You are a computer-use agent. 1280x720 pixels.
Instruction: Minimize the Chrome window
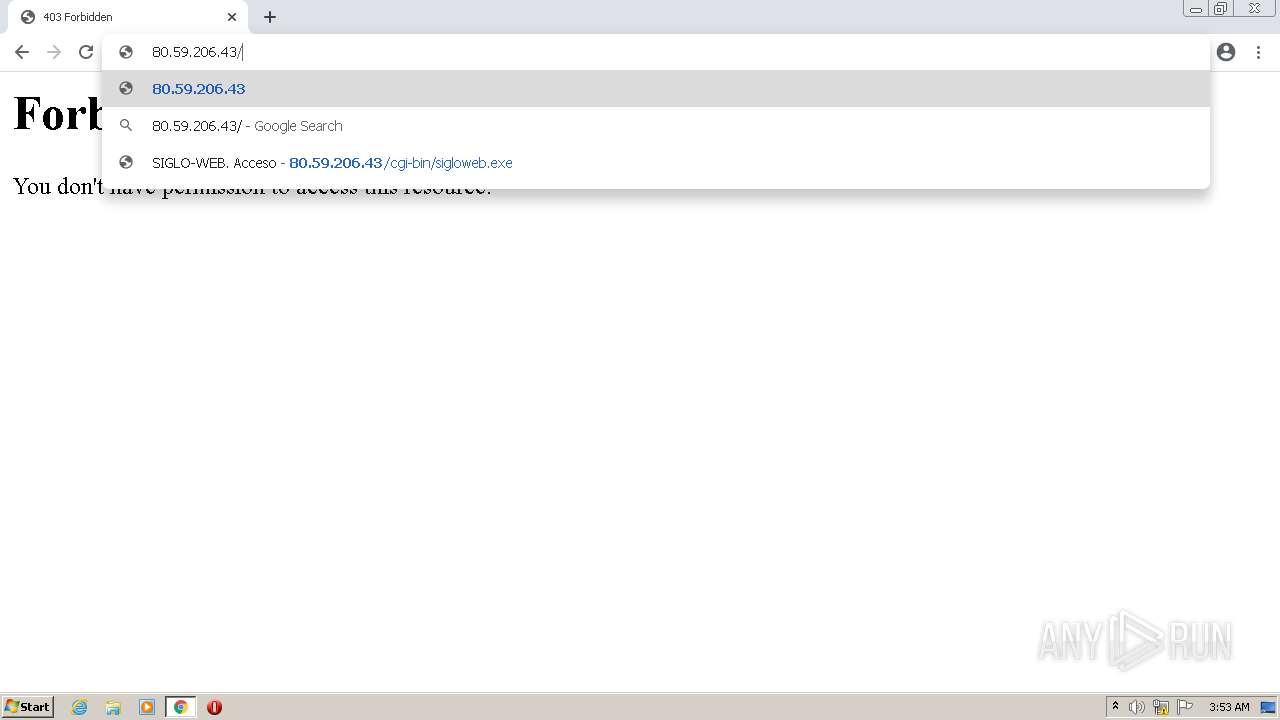[1195, 9]
